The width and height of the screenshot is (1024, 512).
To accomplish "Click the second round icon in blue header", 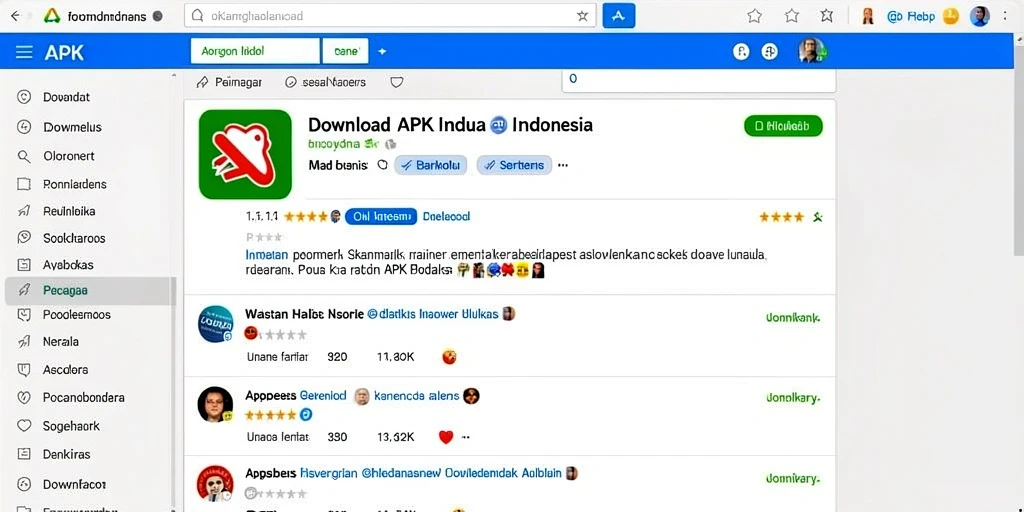I will tap(770, 52).
